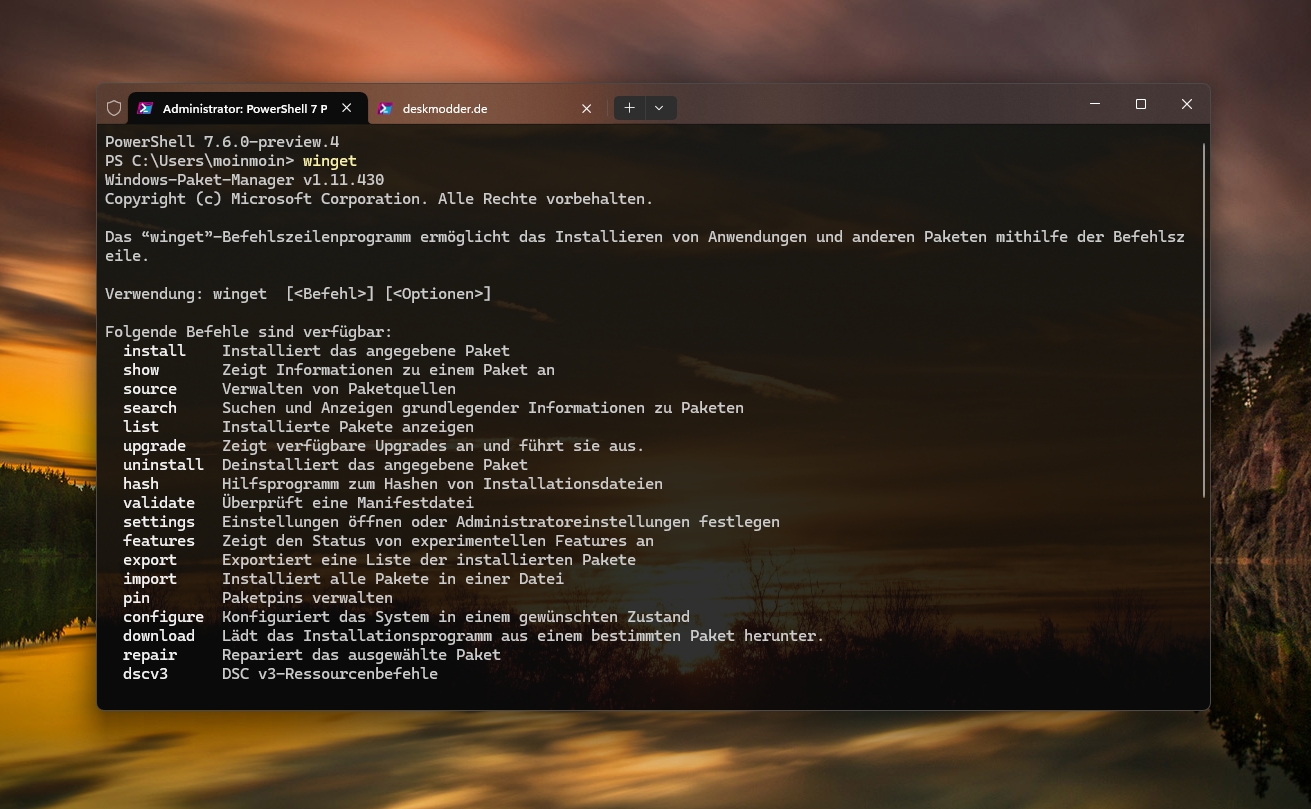This screenshot has height=809, width=1311.
Task: Click 'Lädt das Installationsprogramm' description line
Action: [x=523, y=636]
